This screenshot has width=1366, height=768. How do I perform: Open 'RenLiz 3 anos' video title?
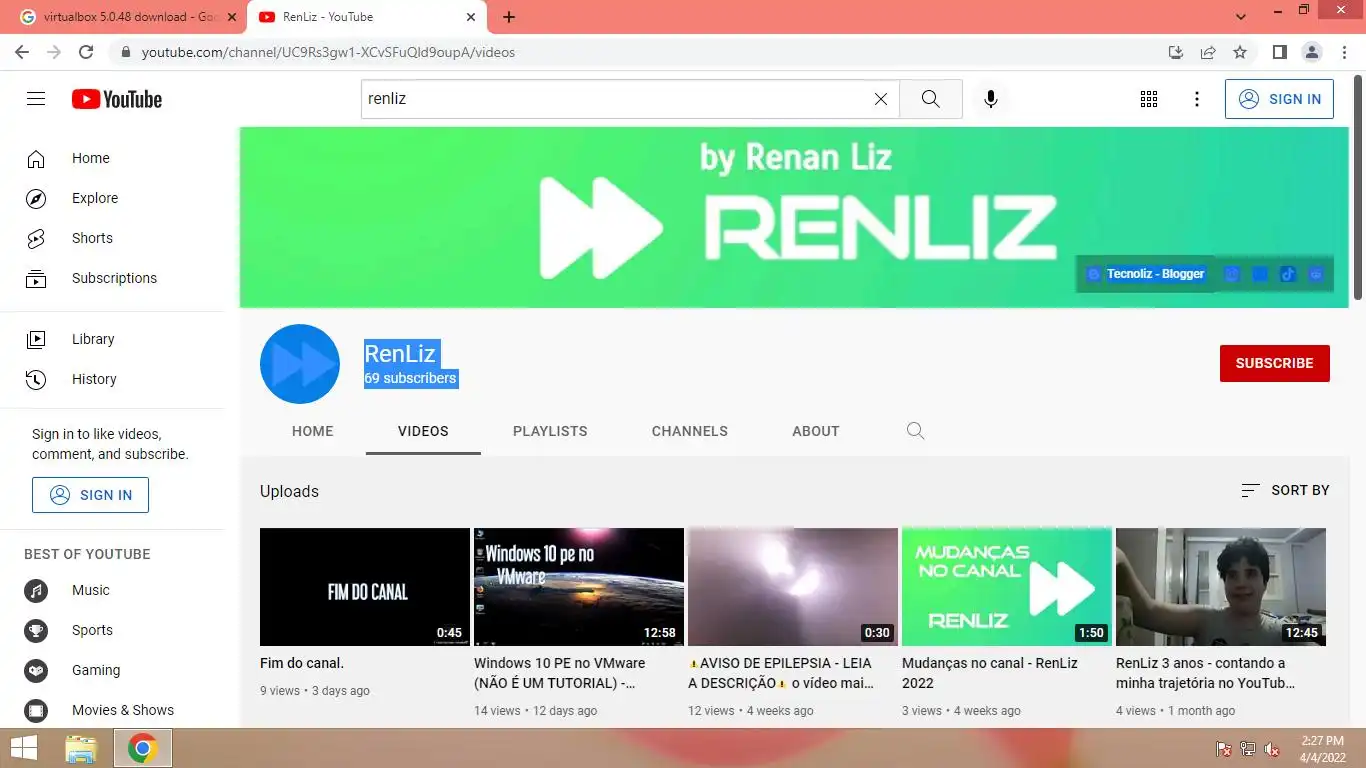(x=1206, y=673)
